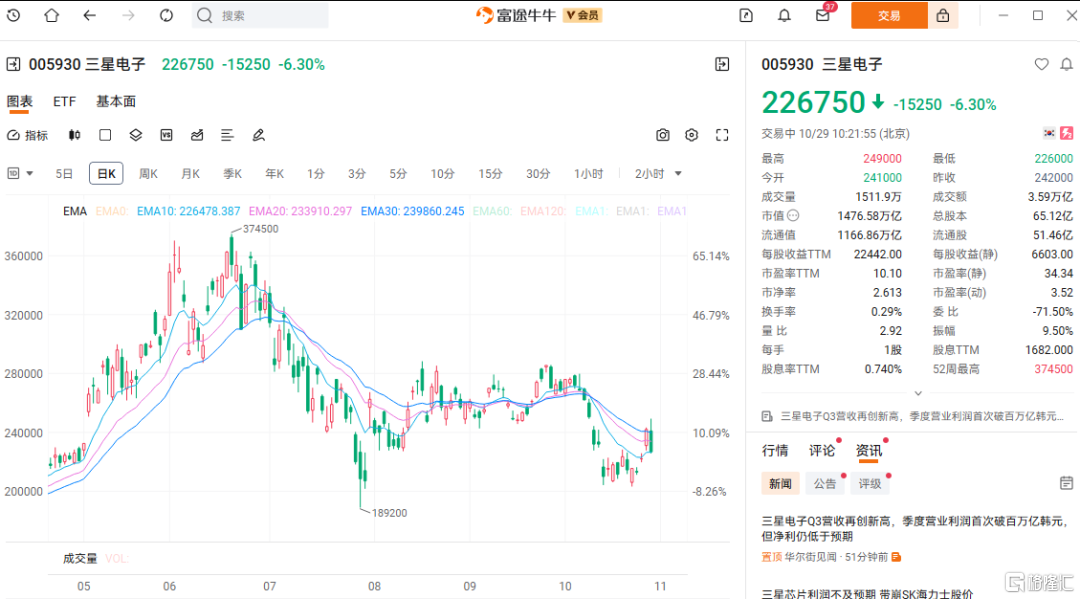Screen dimensions: 1080x599
Task: Click the chart trend analysis icon
Action: pos(197,135)
